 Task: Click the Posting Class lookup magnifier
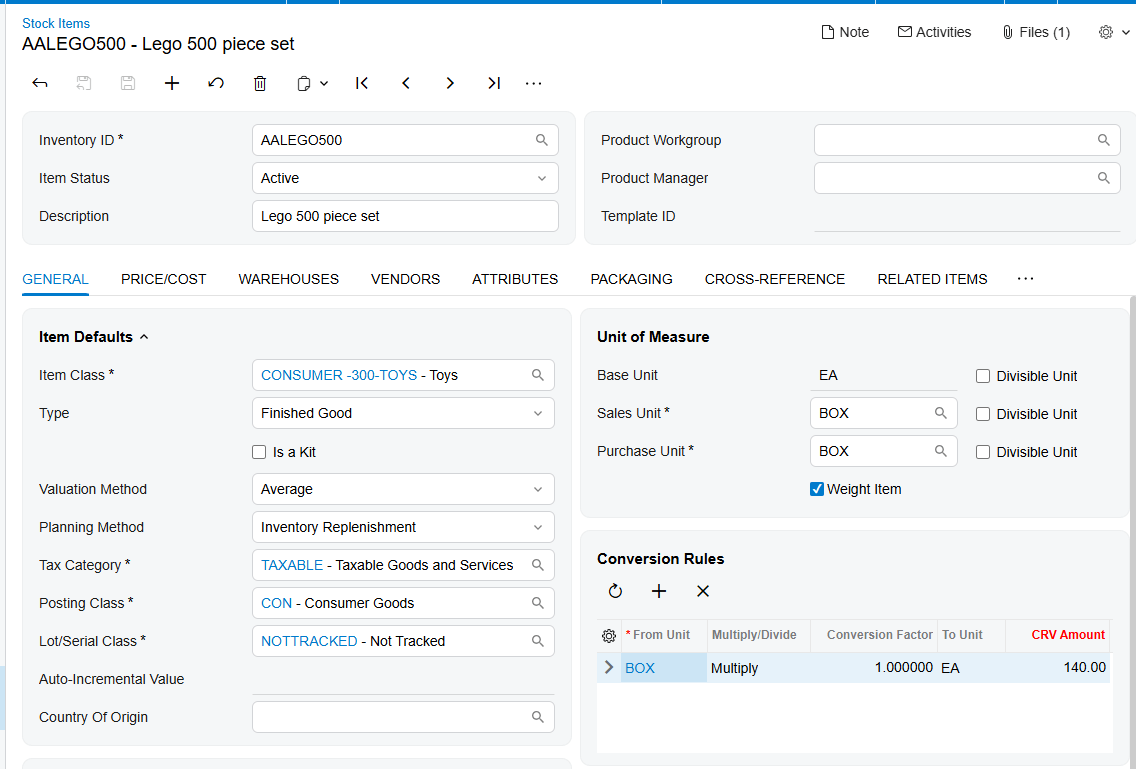coord(538,602)
